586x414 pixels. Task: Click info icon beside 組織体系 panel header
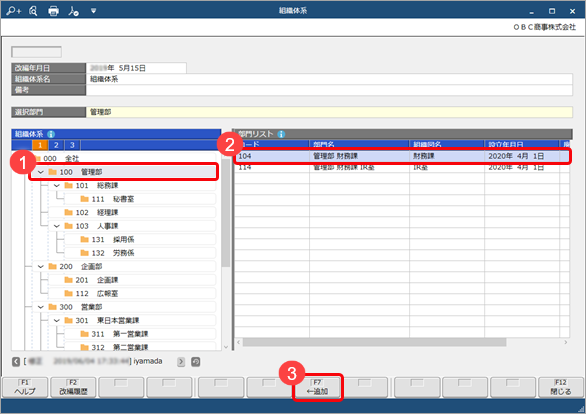click(51, 134)
